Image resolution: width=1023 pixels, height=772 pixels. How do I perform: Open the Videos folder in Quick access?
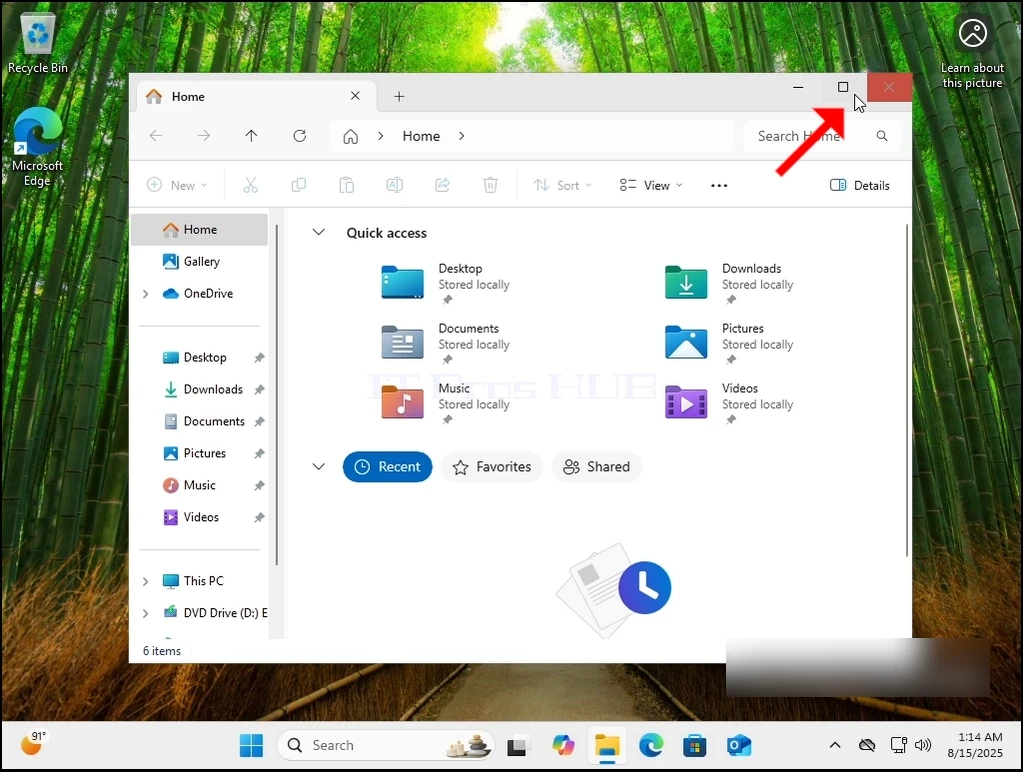coord(686,402)
